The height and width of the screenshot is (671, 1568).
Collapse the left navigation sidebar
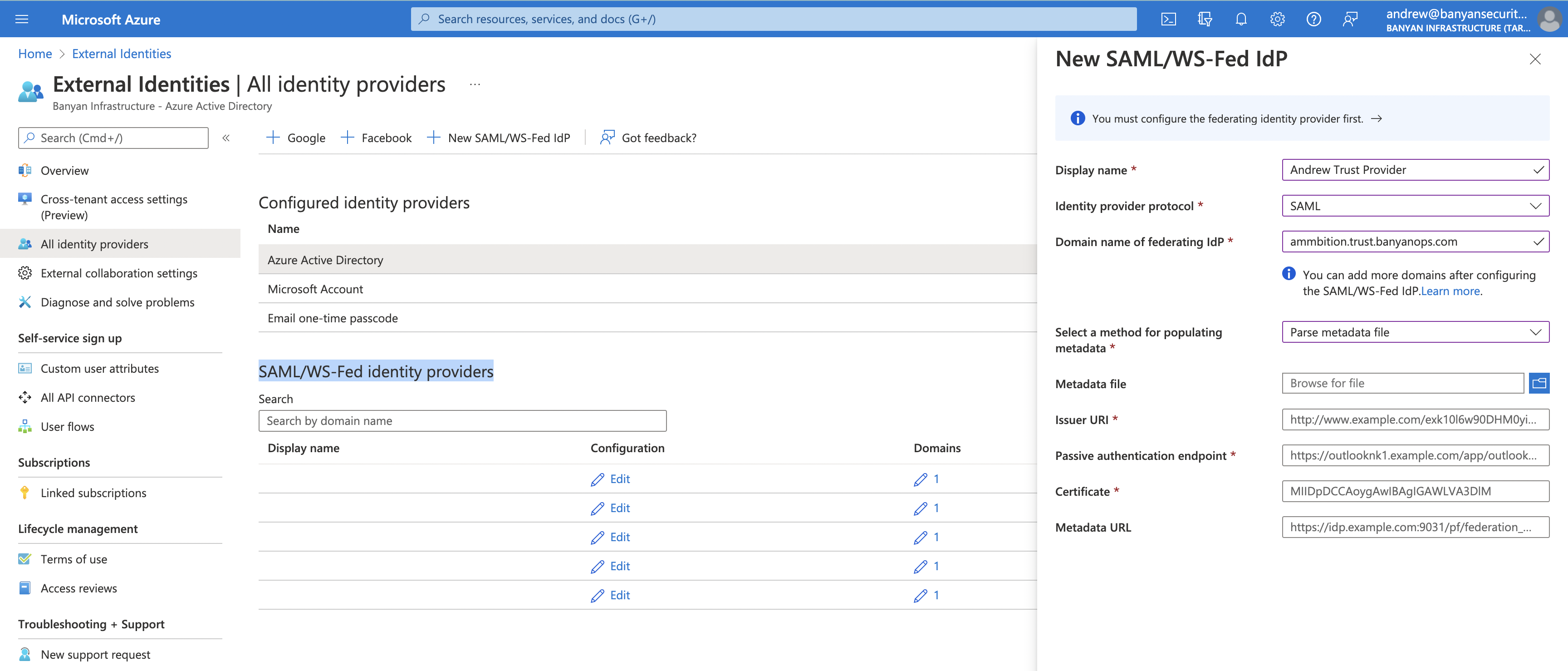(x=226, y=138)
